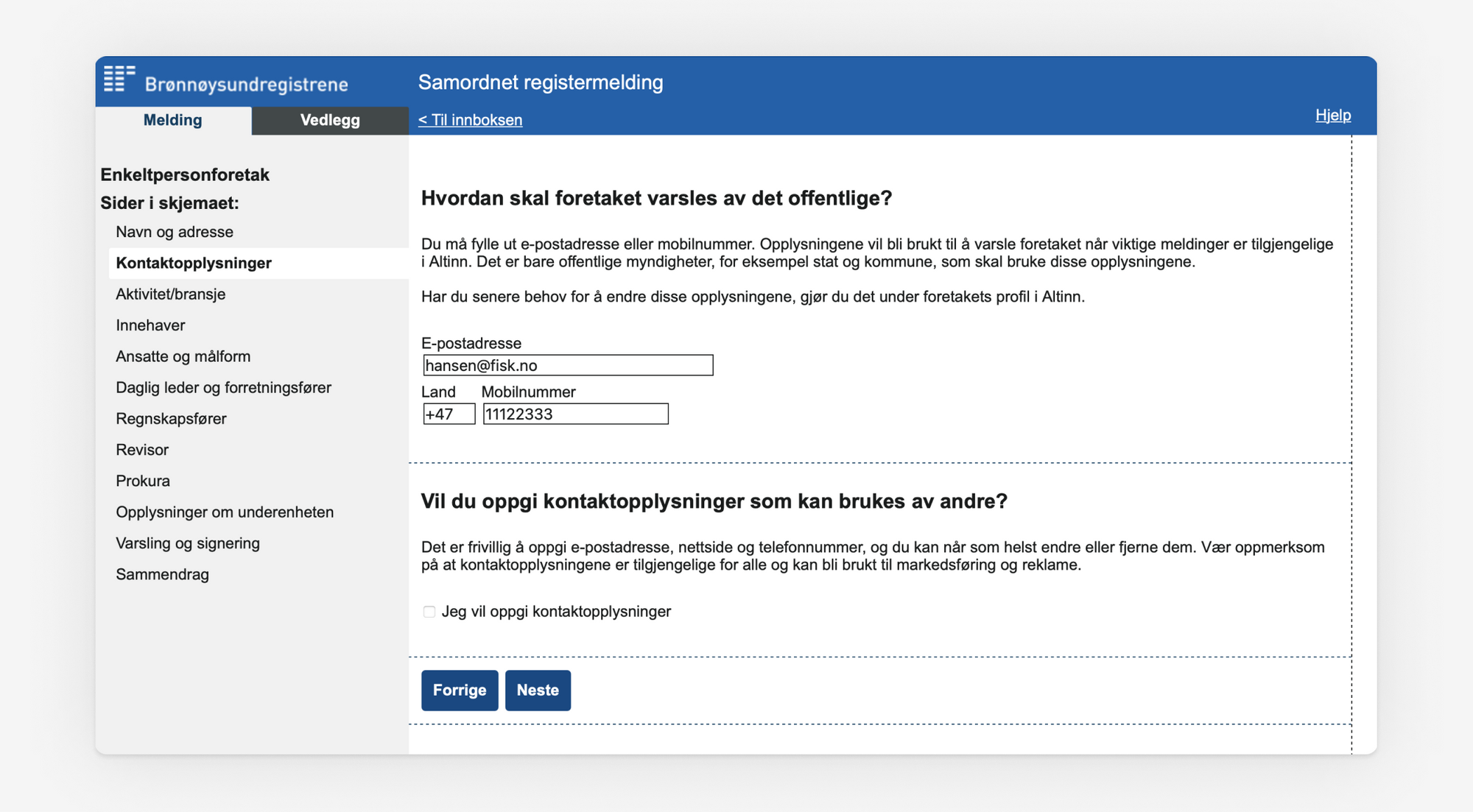Select Kontaktopplysninger in the sidebar
The width and height of the screenshot is (1473, 812).
(x=194, y=263)
